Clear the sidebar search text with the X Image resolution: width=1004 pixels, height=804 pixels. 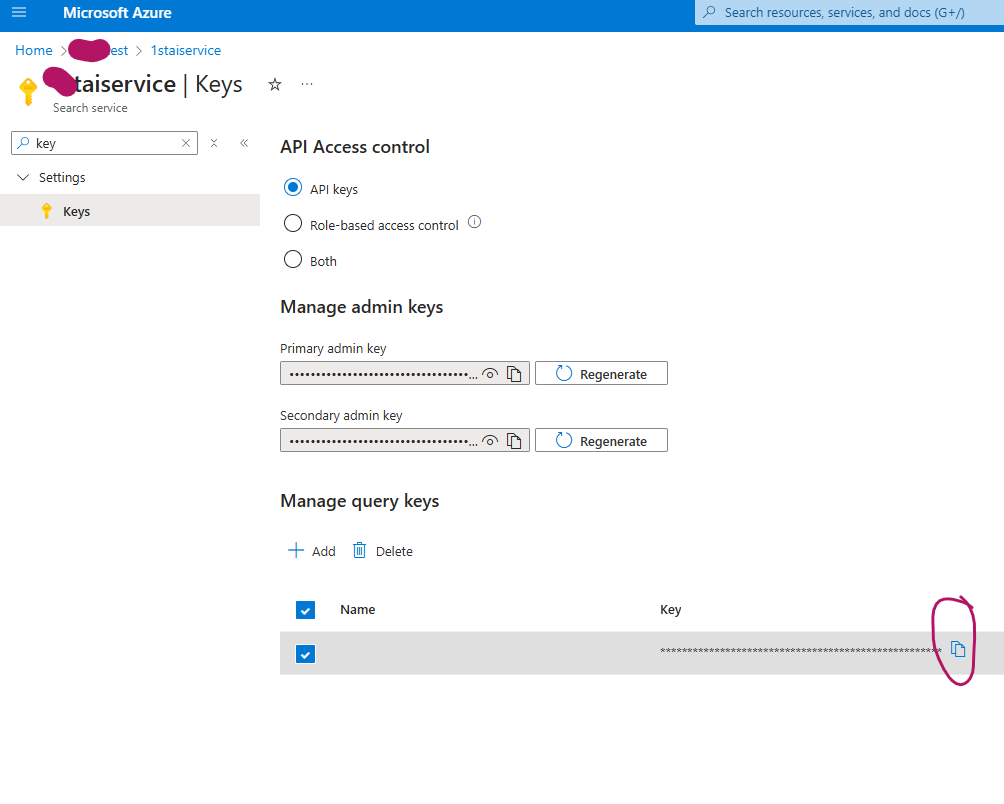pyautogui.click(x=186, y=143)
